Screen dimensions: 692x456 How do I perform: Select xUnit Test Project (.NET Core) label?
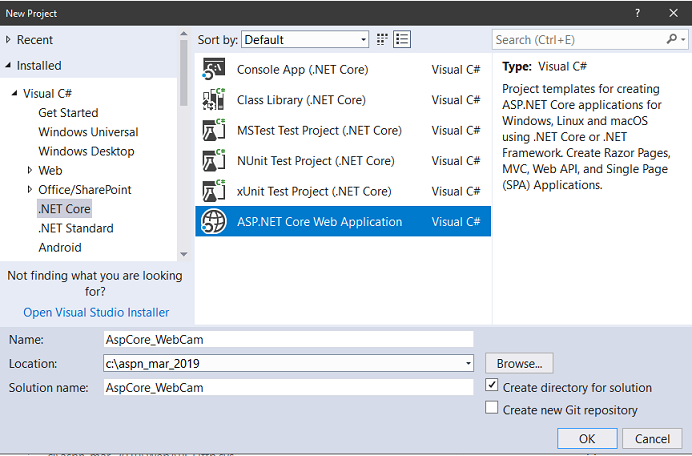pyautogui.click(x=314, y=192)
